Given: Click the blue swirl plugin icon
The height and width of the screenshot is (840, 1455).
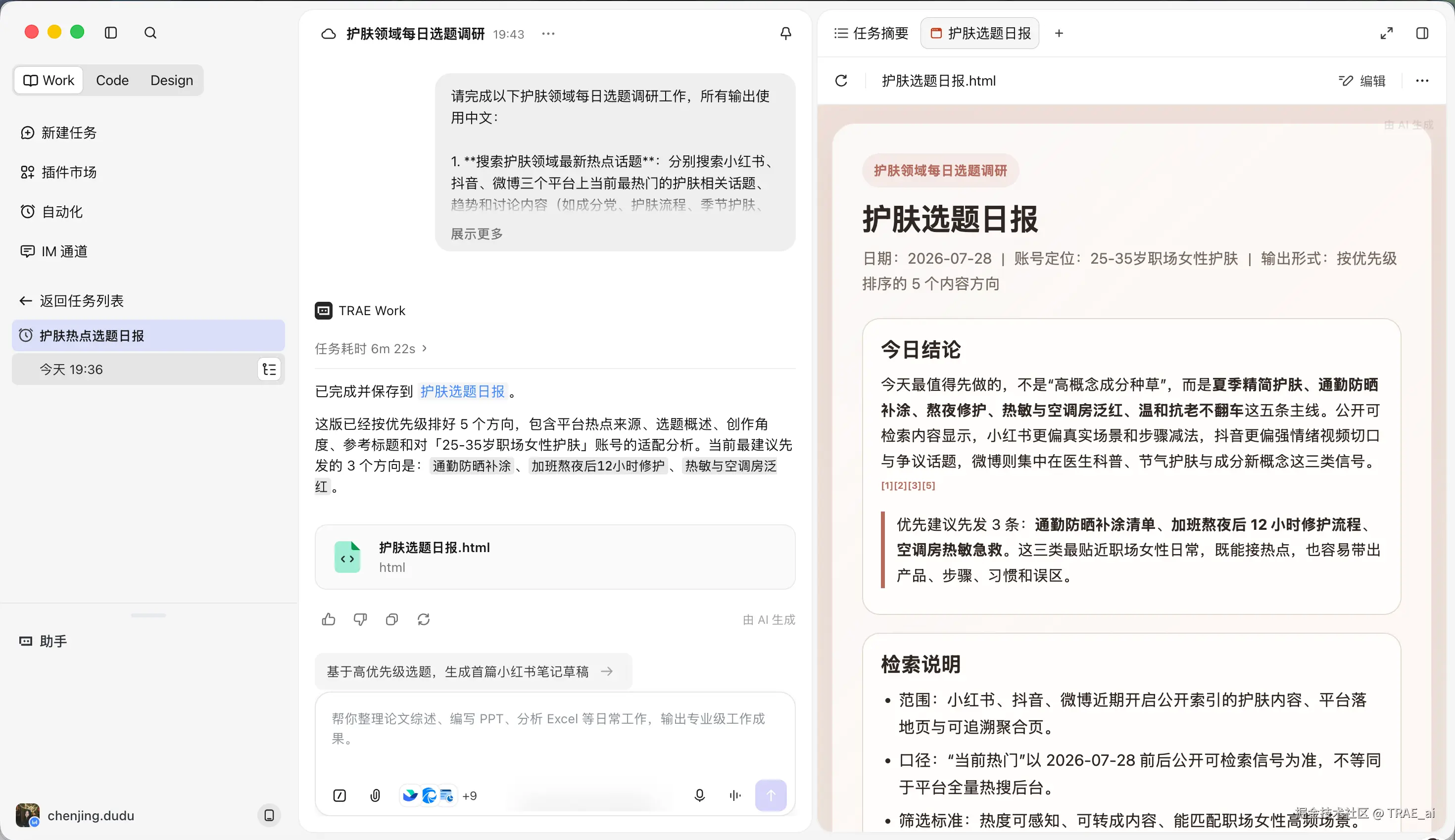Looking at the screenshot, I should 429,795.
